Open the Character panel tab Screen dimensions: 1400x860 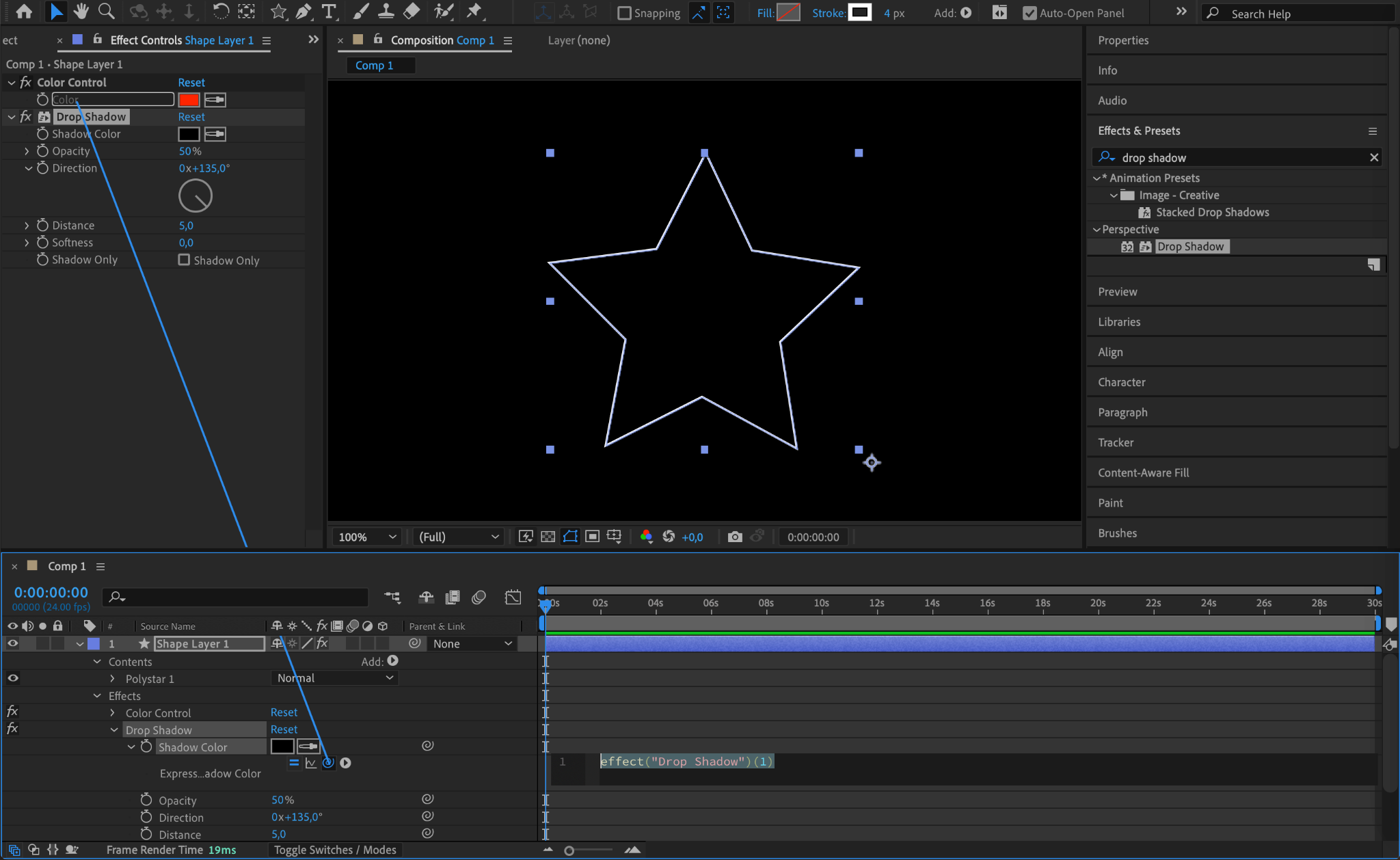tap(1121, 382)
